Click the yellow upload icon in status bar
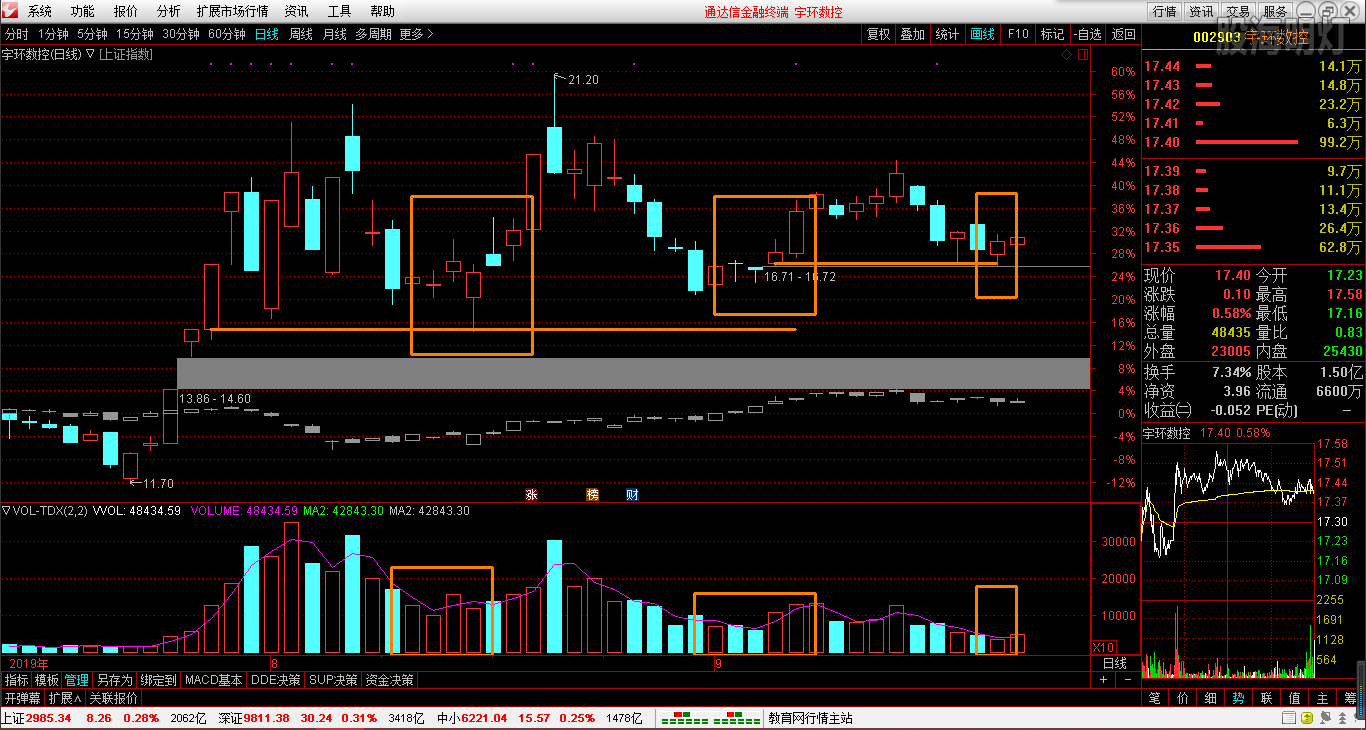 1307,718
